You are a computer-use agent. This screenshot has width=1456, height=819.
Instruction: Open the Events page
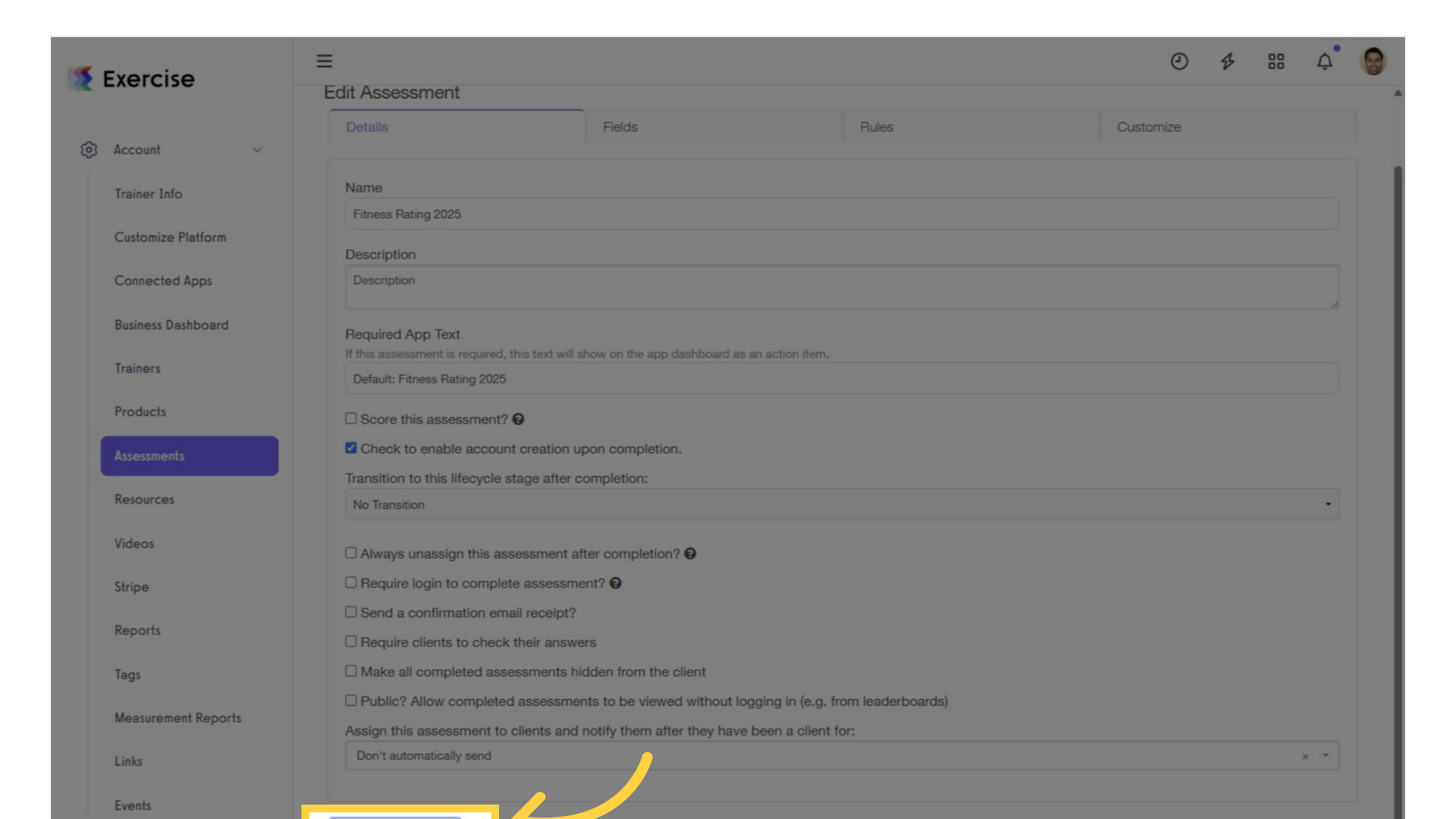point(133,805)
